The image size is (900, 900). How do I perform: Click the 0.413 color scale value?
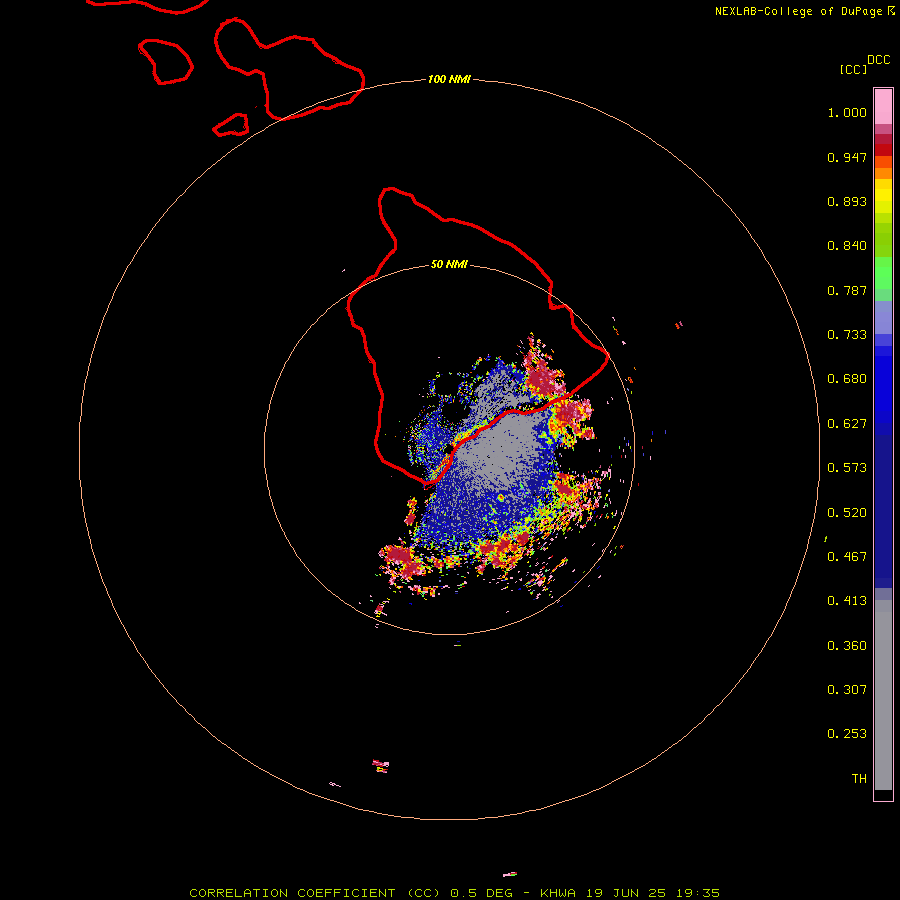847,601
